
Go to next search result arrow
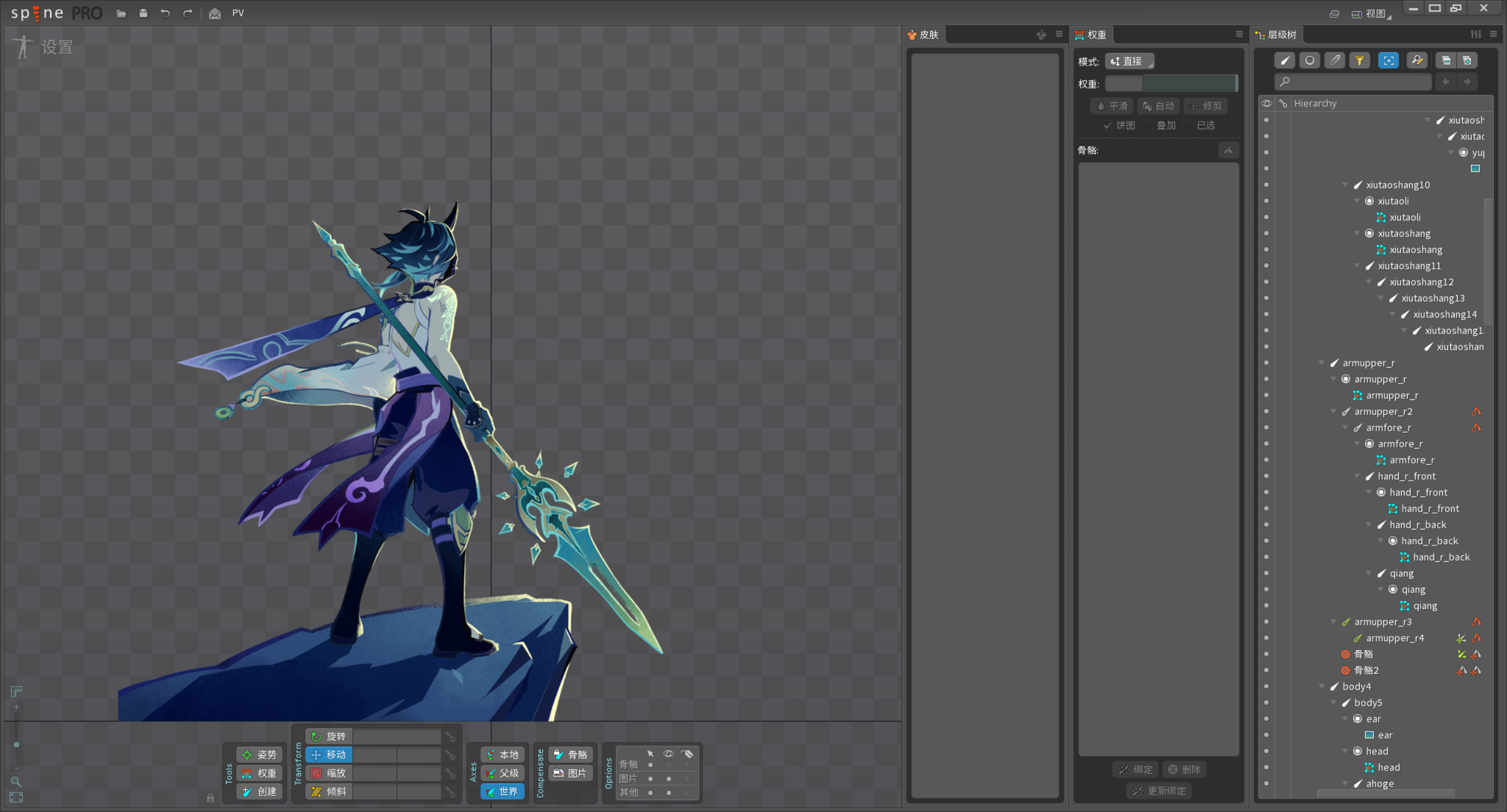(1468, 82)
